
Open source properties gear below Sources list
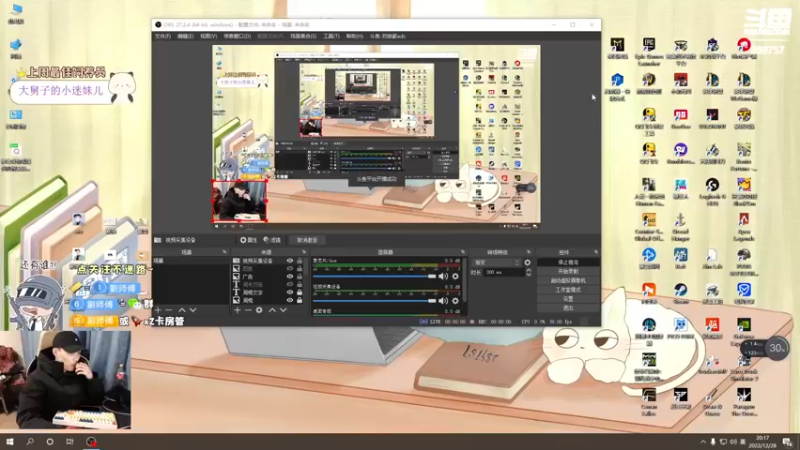tap(259, 310)
